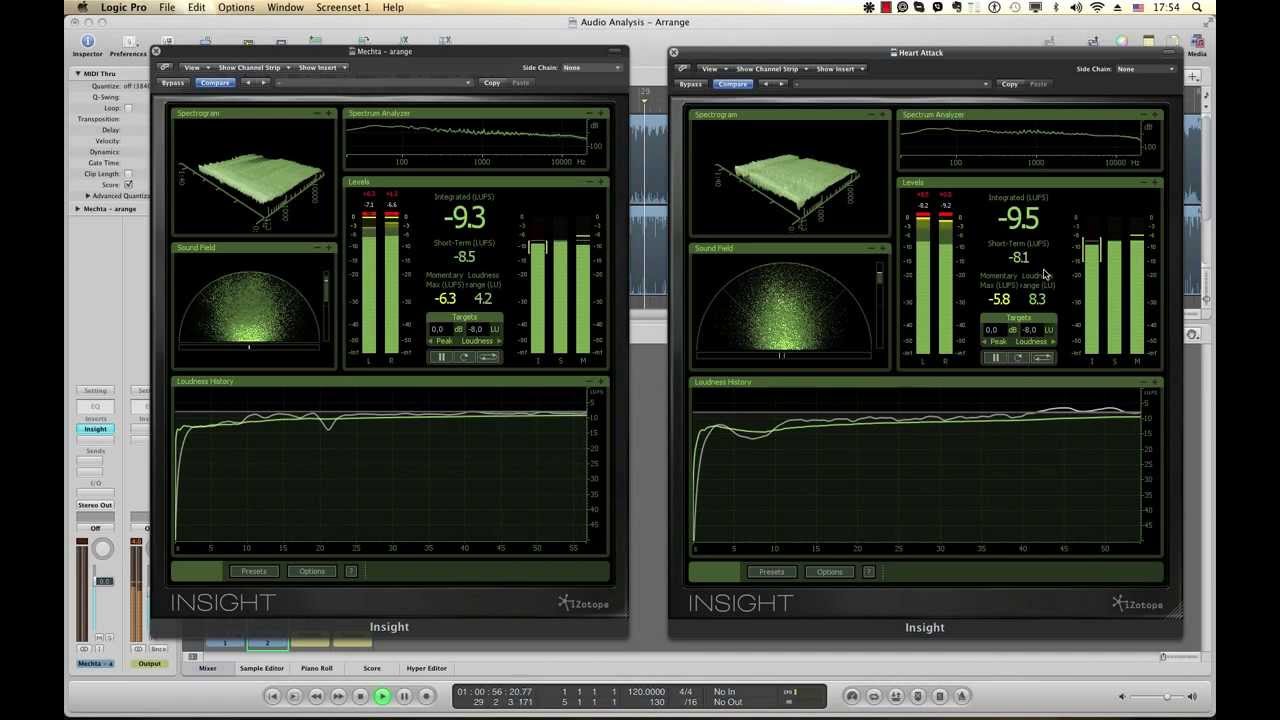Collapse the MIDI Thru section in Inspector
This screenshot has height=720, width=1280.
coord(78,74)
